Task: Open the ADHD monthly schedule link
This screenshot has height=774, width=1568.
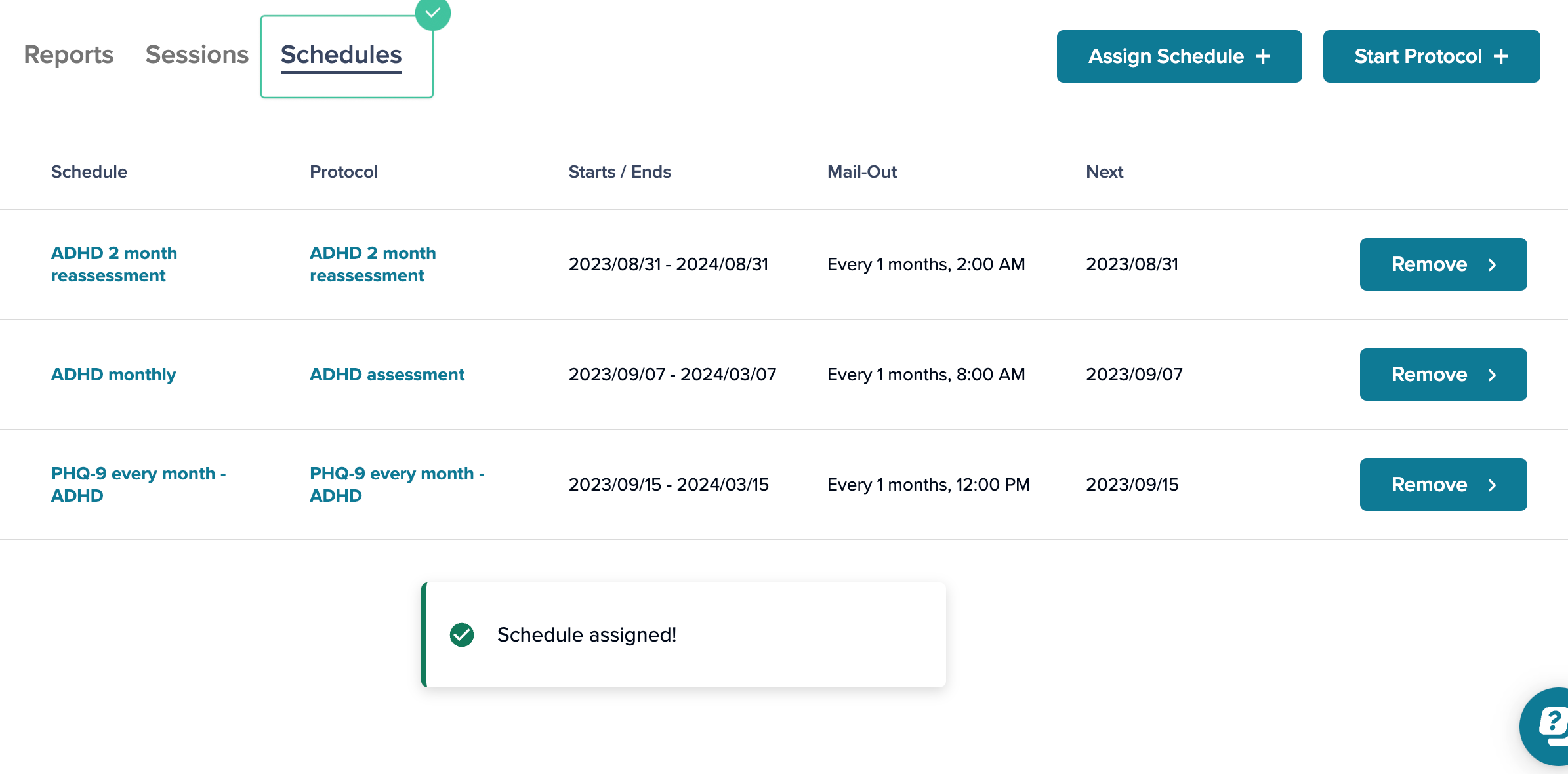Action: [x=113, y=375]
